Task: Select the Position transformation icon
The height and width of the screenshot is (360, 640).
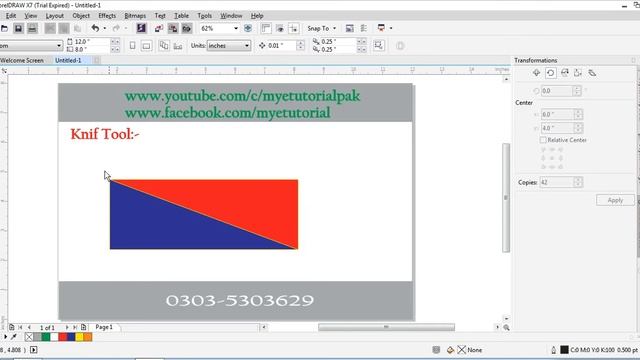Action: click(536, 73)
